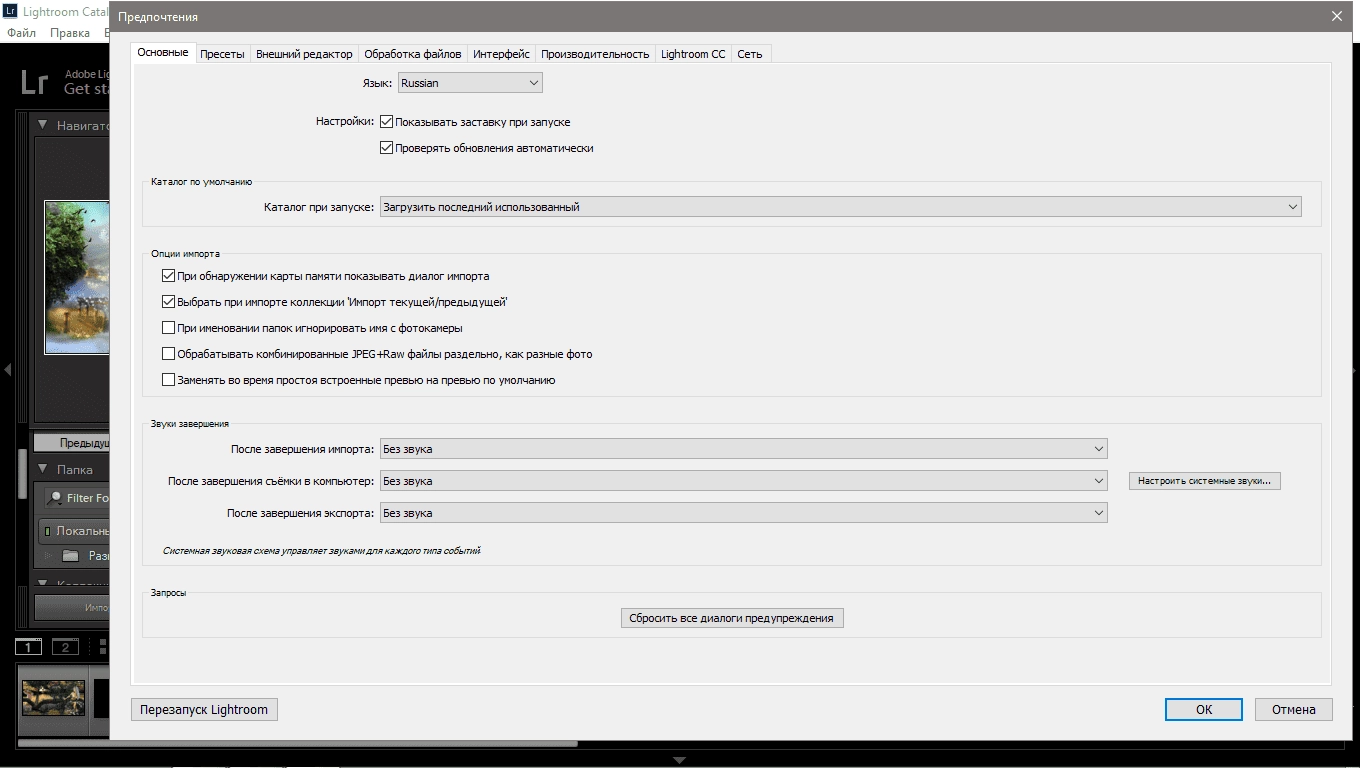
Task: Collapse the Навигатор panel triangle
Action: tap(43, 126)
